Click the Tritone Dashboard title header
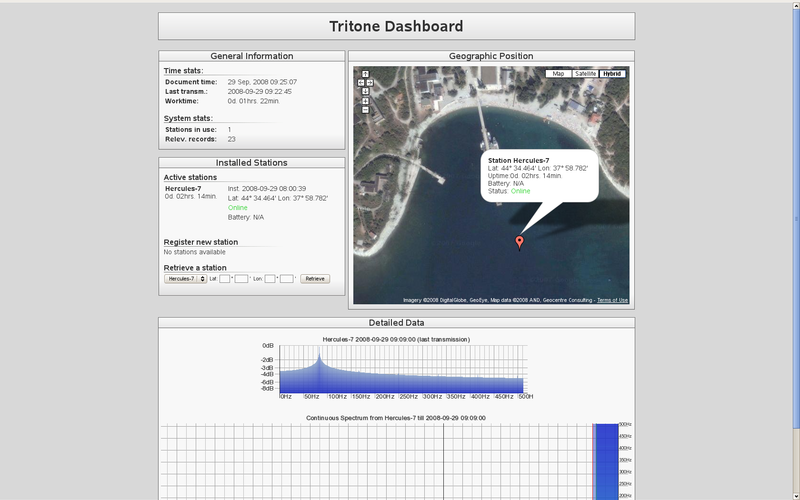Viewport: 800px width, 500px height. (x=396, y=26)
